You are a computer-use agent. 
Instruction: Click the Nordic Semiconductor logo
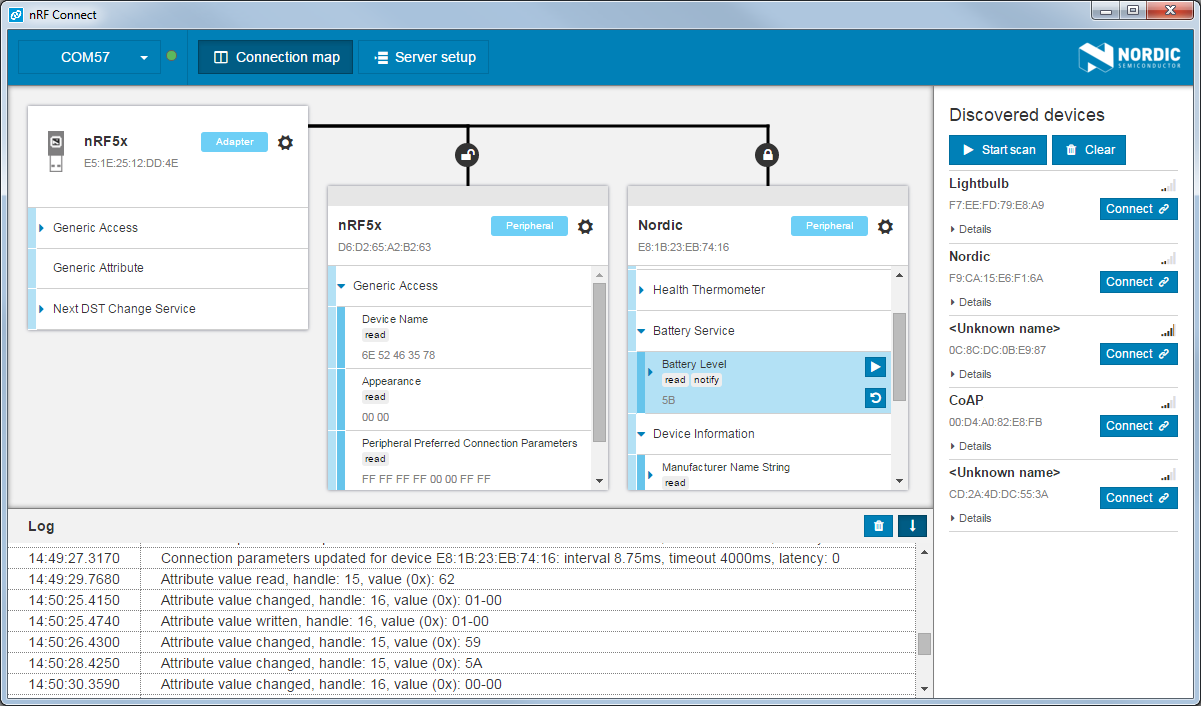[1130, 57]
